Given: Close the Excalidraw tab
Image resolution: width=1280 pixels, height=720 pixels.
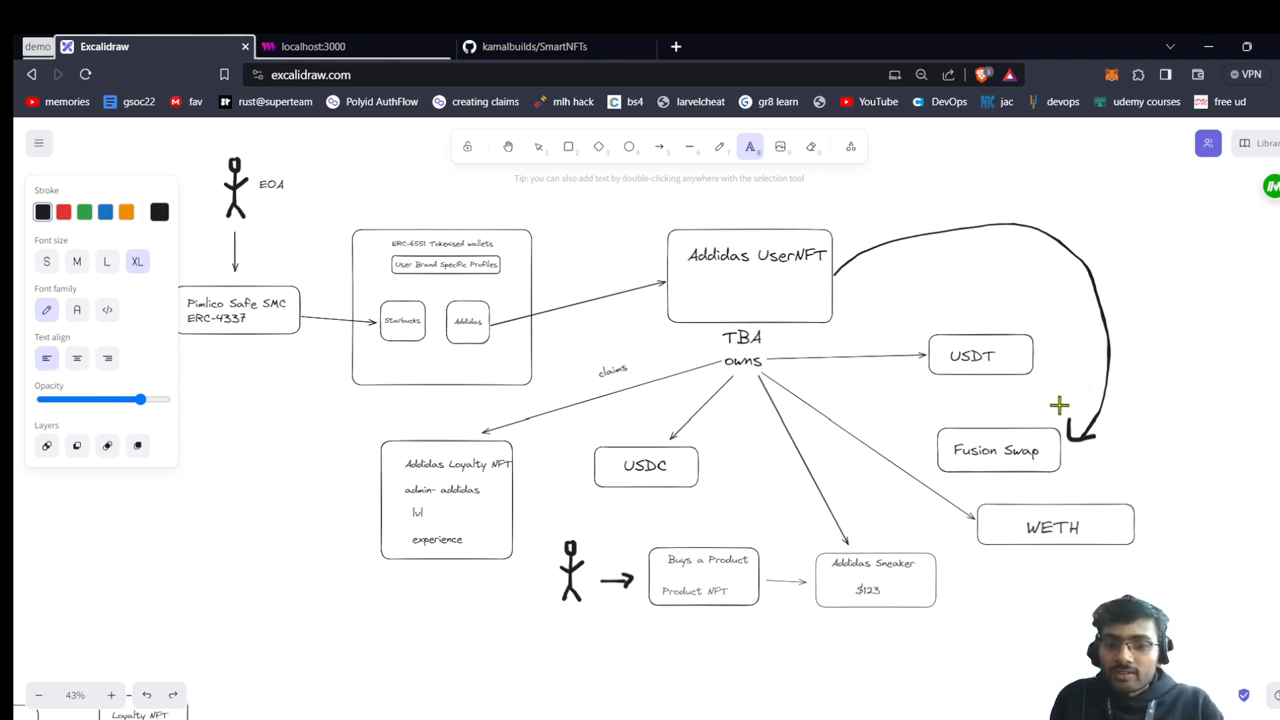Looking at the screenshot, I should (245, 46).
